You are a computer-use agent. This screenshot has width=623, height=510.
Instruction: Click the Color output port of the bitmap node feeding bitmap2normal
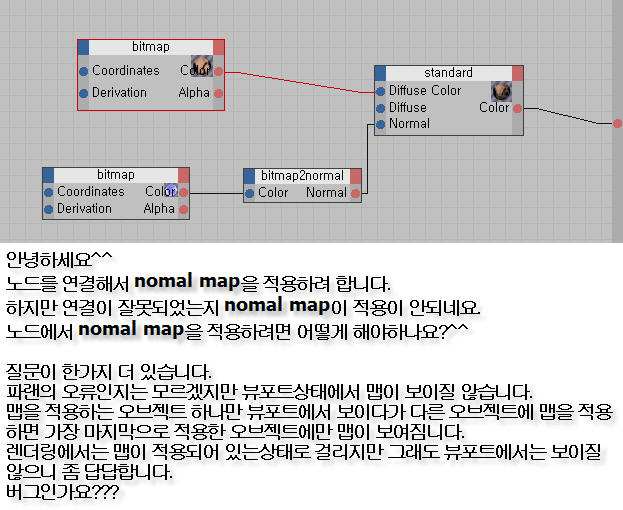pos(184,193)
